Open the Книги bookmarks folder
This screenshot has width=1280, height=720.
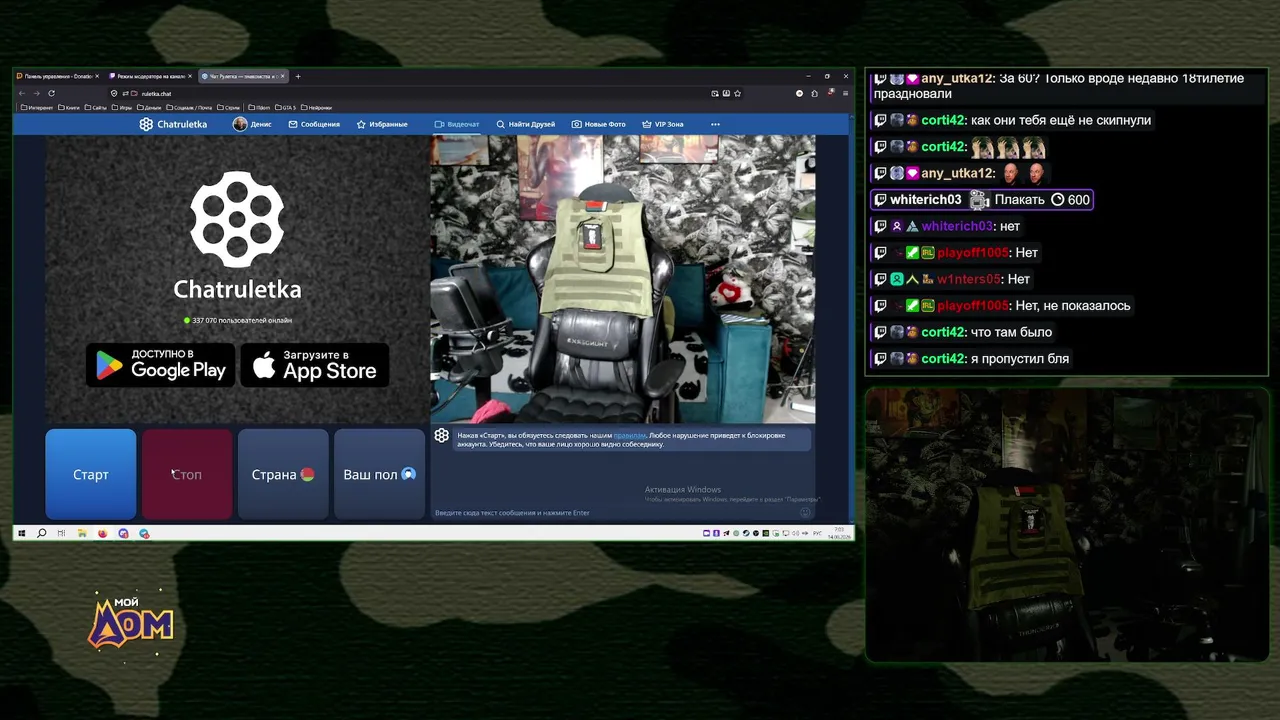69,107
